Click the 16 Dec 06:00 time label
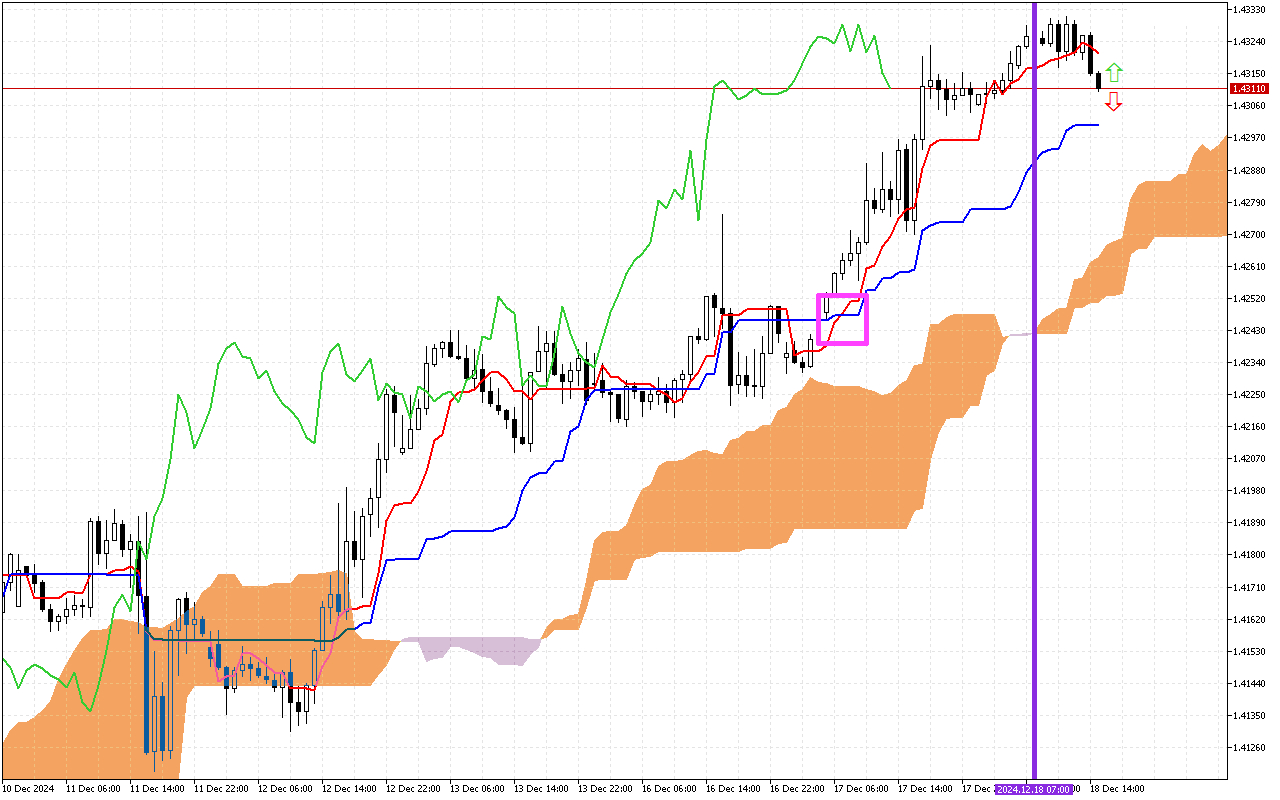Screen dimensions: 1280x800 (669, 789)
